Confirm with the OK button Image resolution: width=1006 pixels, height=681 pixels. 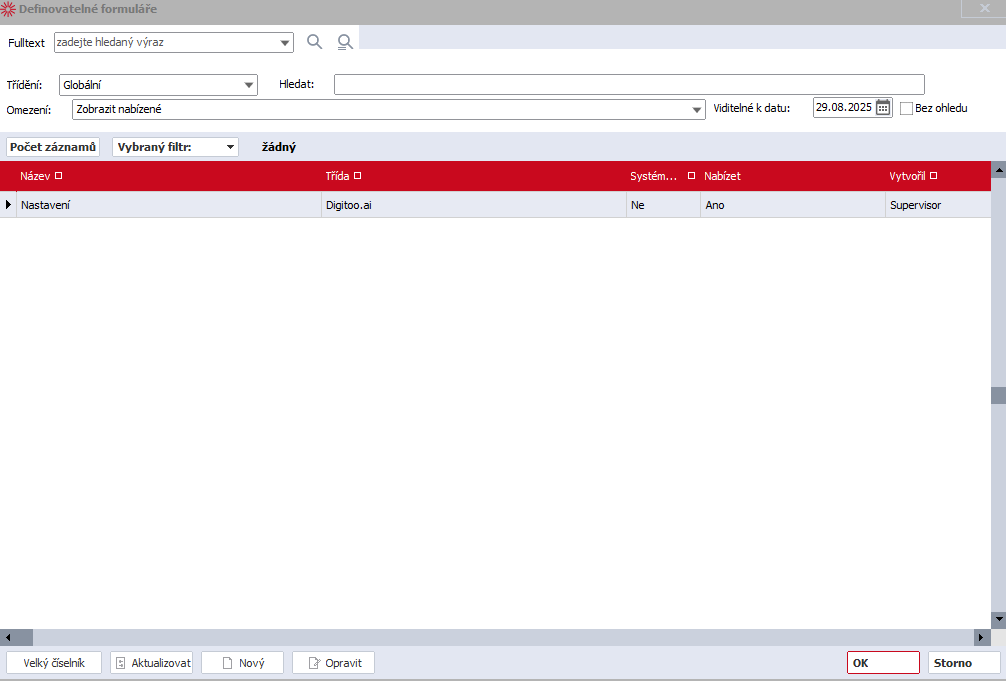point(883,663)
